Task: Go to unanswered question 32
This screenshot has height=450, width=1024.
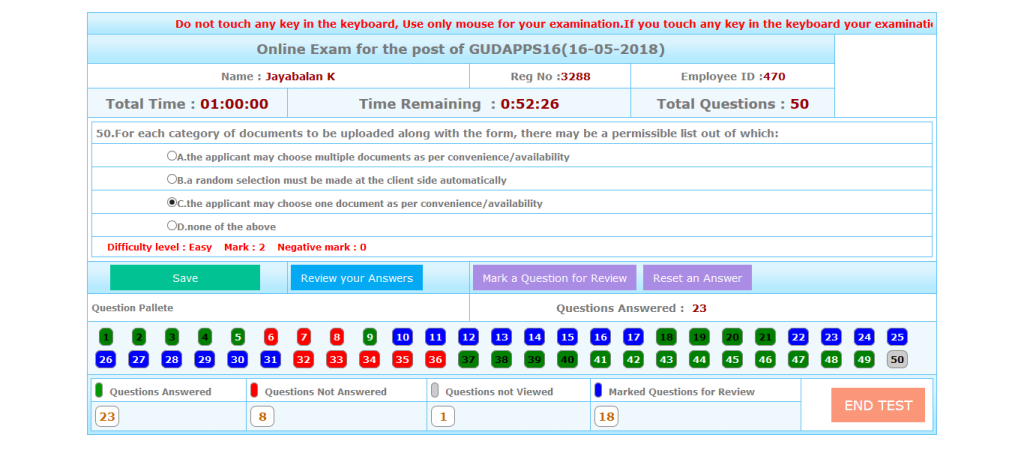Action: coord(304,359)
